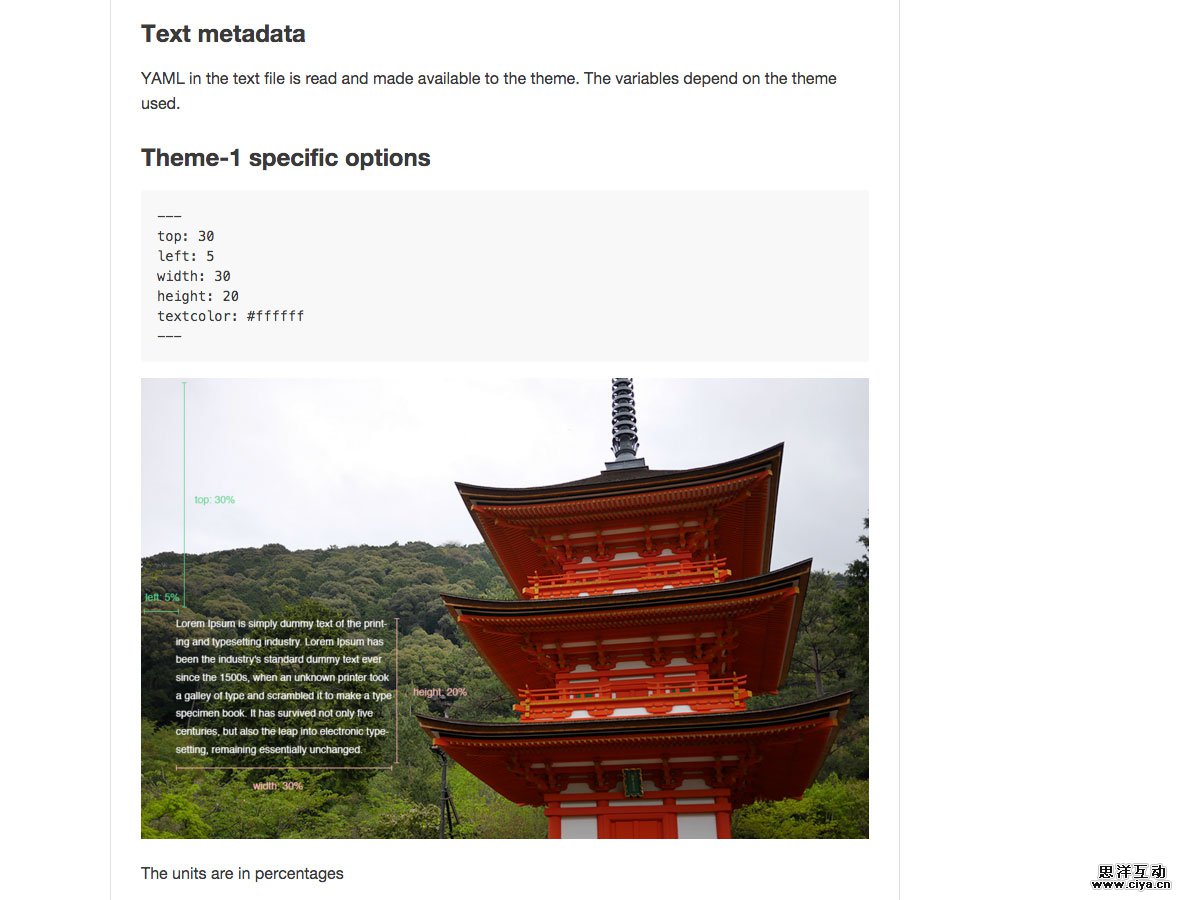
Task: Click the 'top: 30%' annotation label
Action: point(215,500)
